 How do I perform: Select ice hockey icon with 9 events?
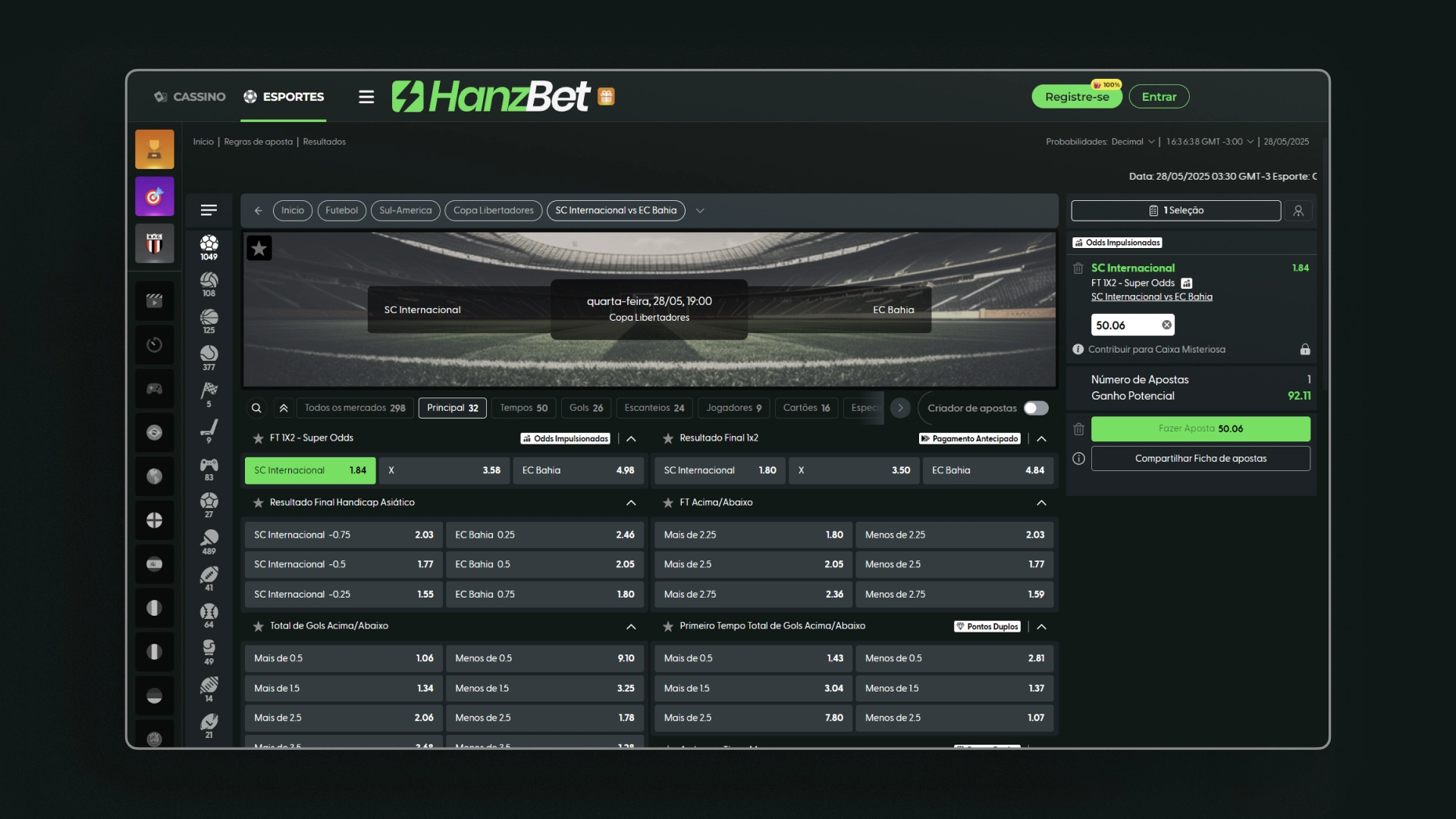209,431
